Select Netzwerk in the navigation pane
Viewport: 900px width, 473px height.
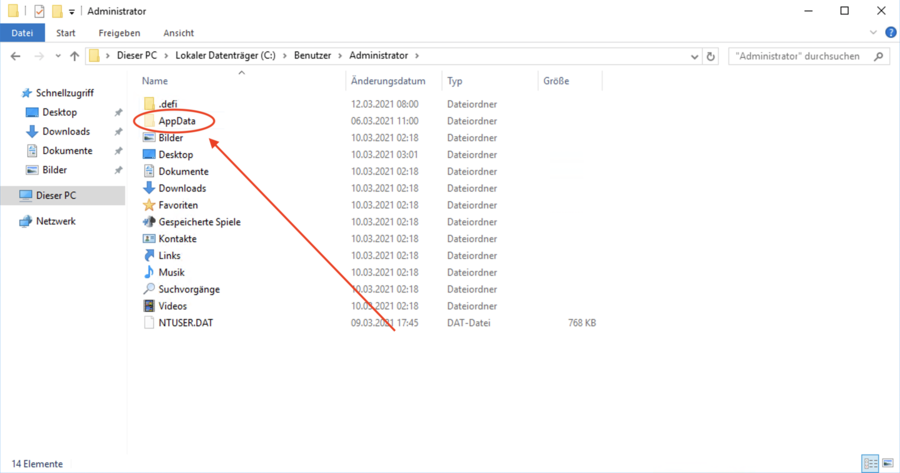pyautogui.click(x=56, y=221)
